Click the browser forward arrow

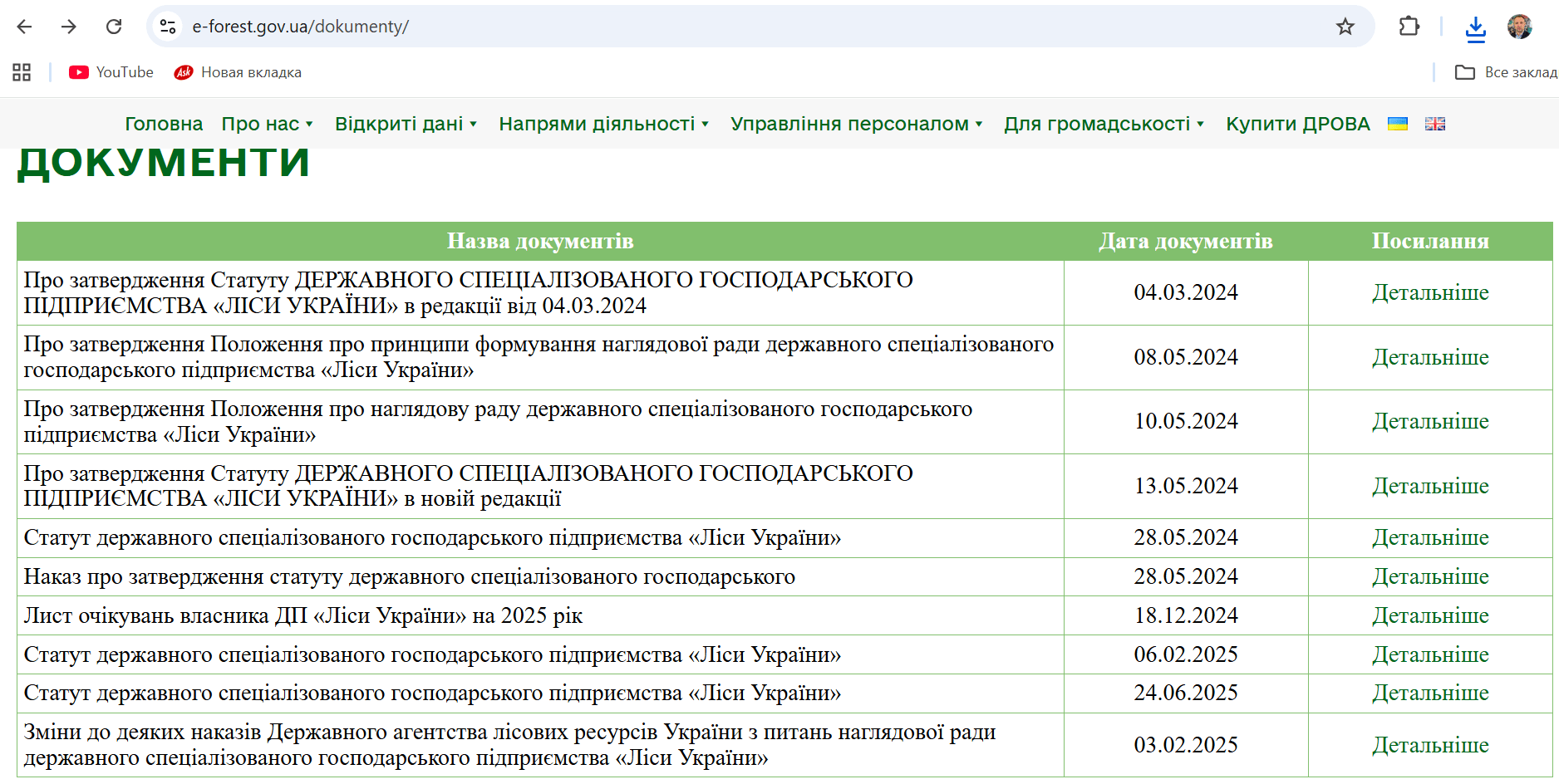pyautogui.click(x=69, y=27)
